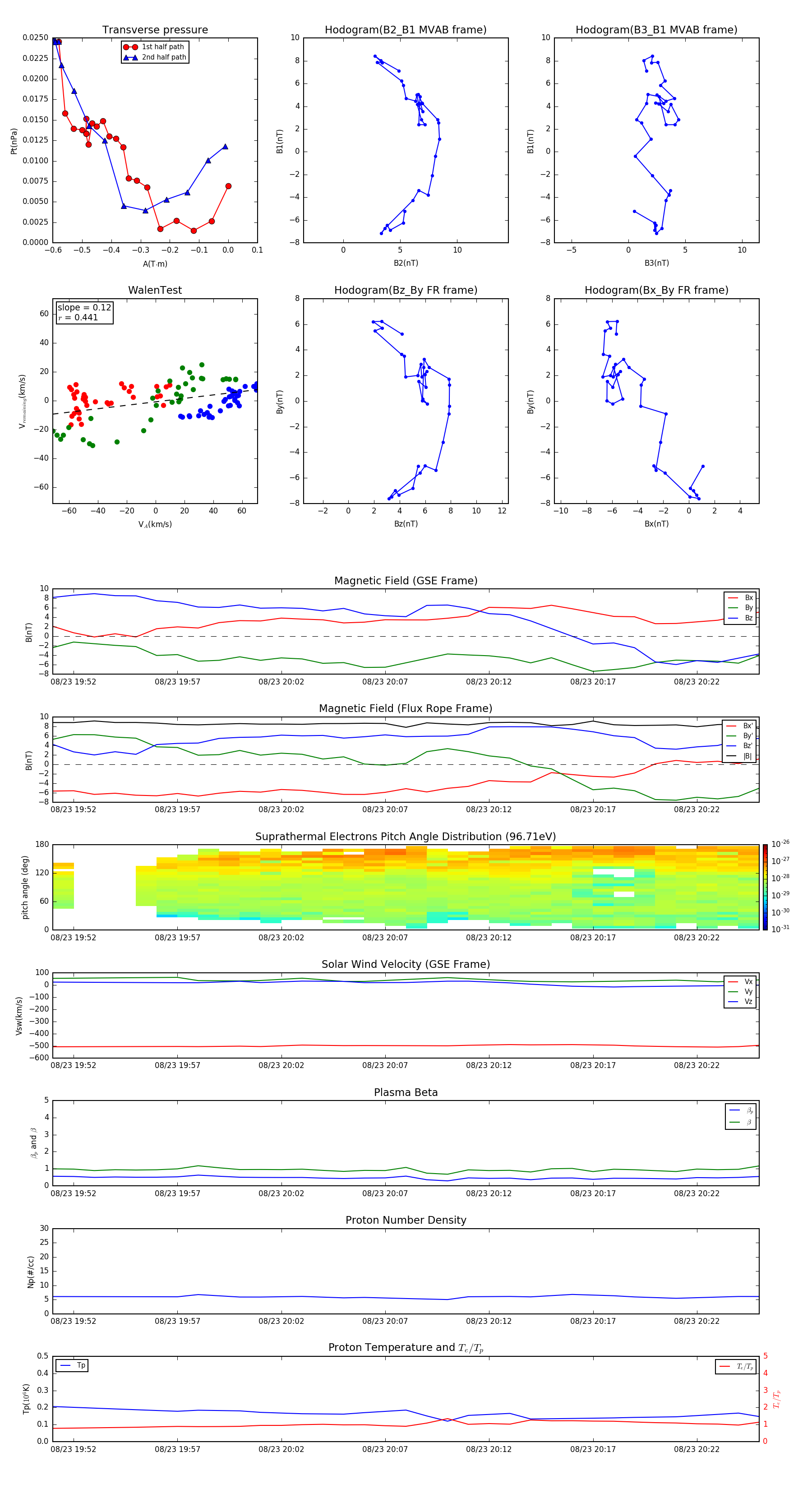The image size is (812, 1489).
Task: Click the 'Hodogram(B2_B1 MVAB frame)' title
Action: [x=406, y=30]
